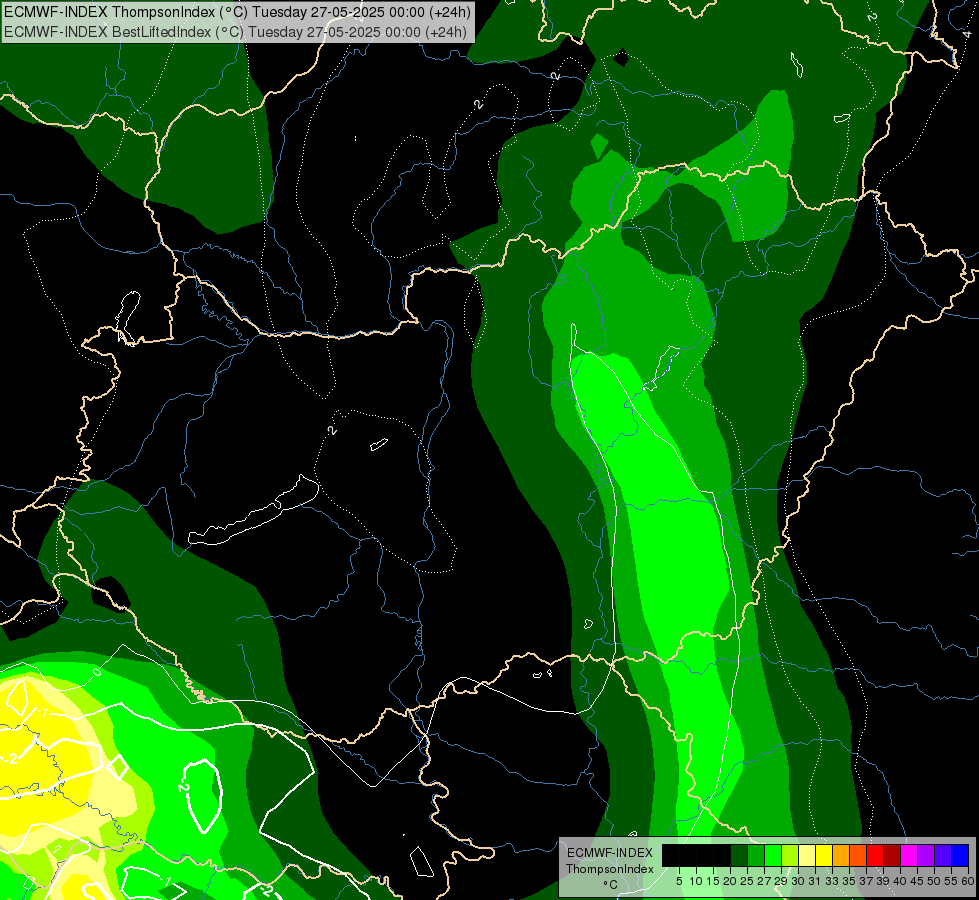Click the legend tick value 37
This screenshot has width=979, height=900.
coord(866,881)
